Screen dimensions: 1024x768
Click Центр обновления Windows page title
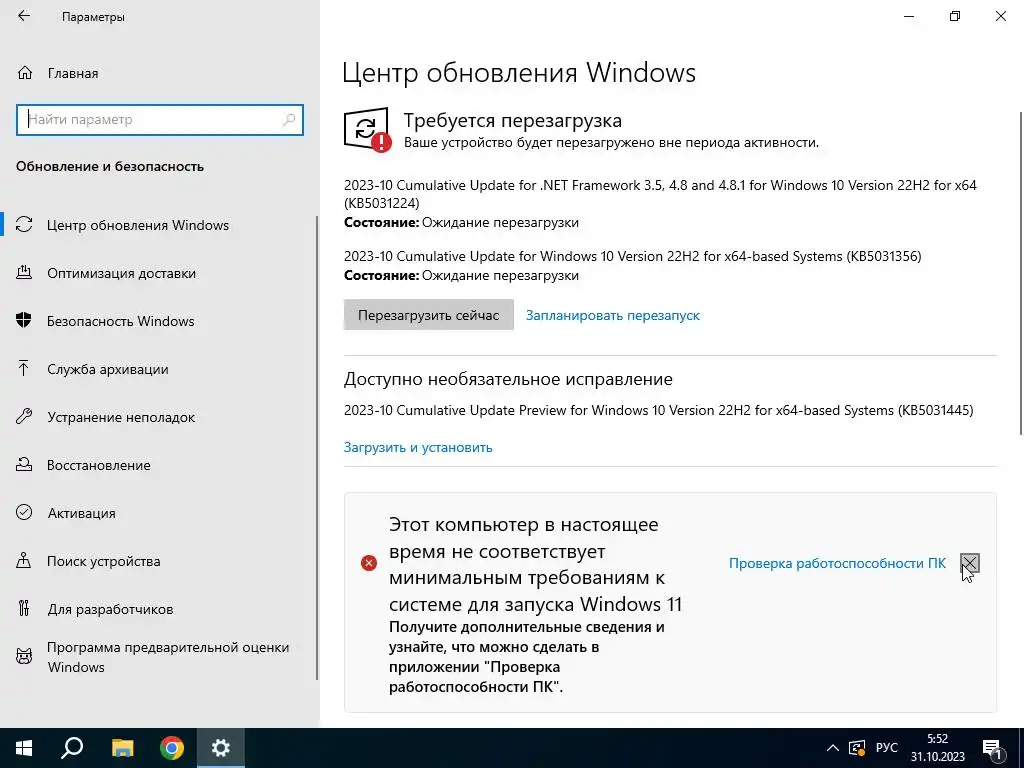click(519, 72)
